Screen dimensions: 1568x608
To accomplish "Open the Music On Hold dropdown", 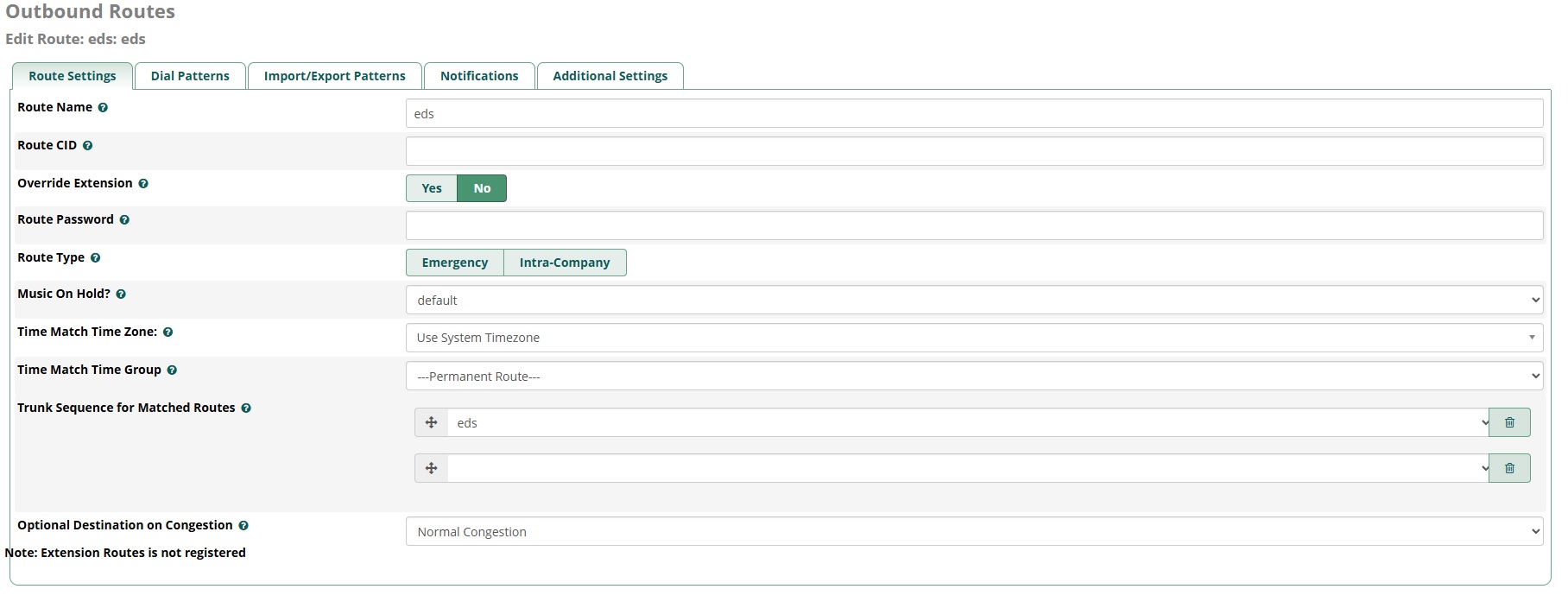I will coord(973,301).
